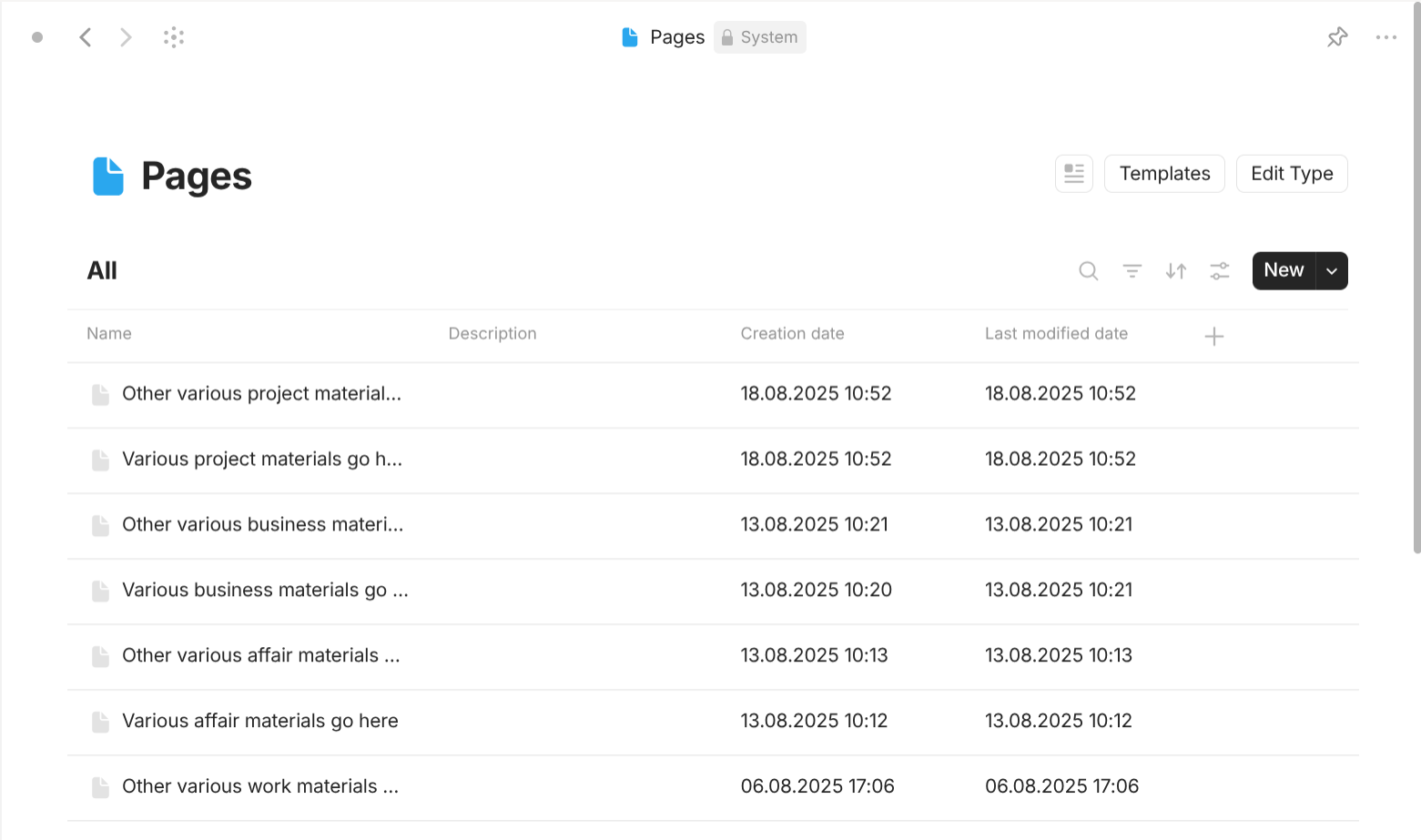
Task: Click the Creation date column header
Action: tap(792, 334)
